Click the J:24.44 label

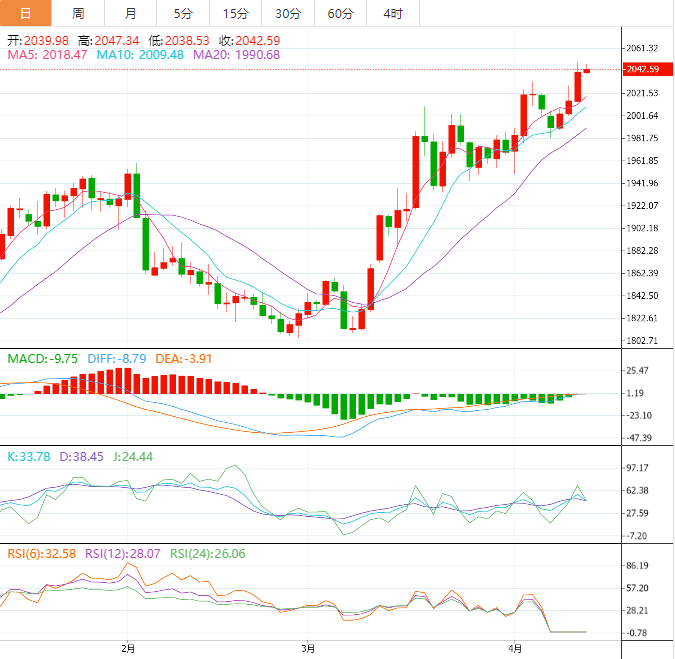[133, 456]
